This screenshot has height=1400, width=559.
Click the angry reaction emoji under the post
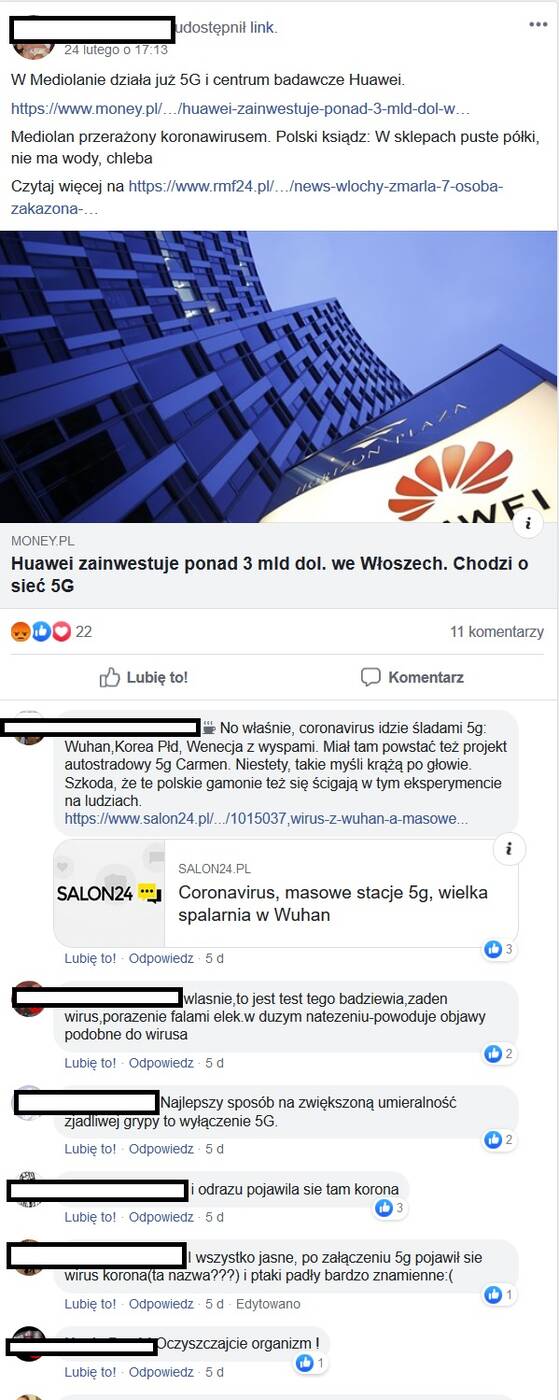(20, 631)
